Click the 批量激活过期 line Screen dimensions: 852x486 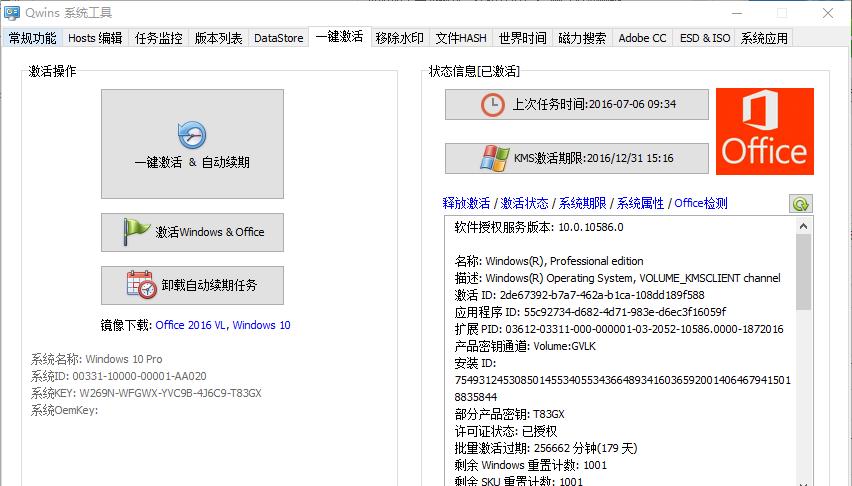pyautogui.click(x=546, y=448)
